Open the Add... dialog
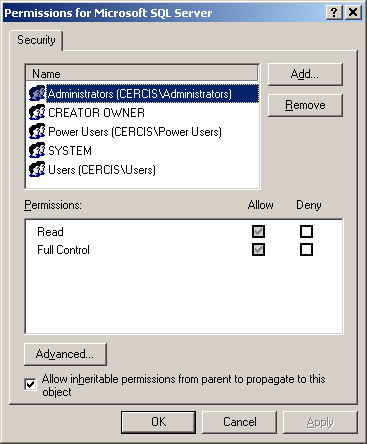 pyautogui.click(x=305, y=74)
